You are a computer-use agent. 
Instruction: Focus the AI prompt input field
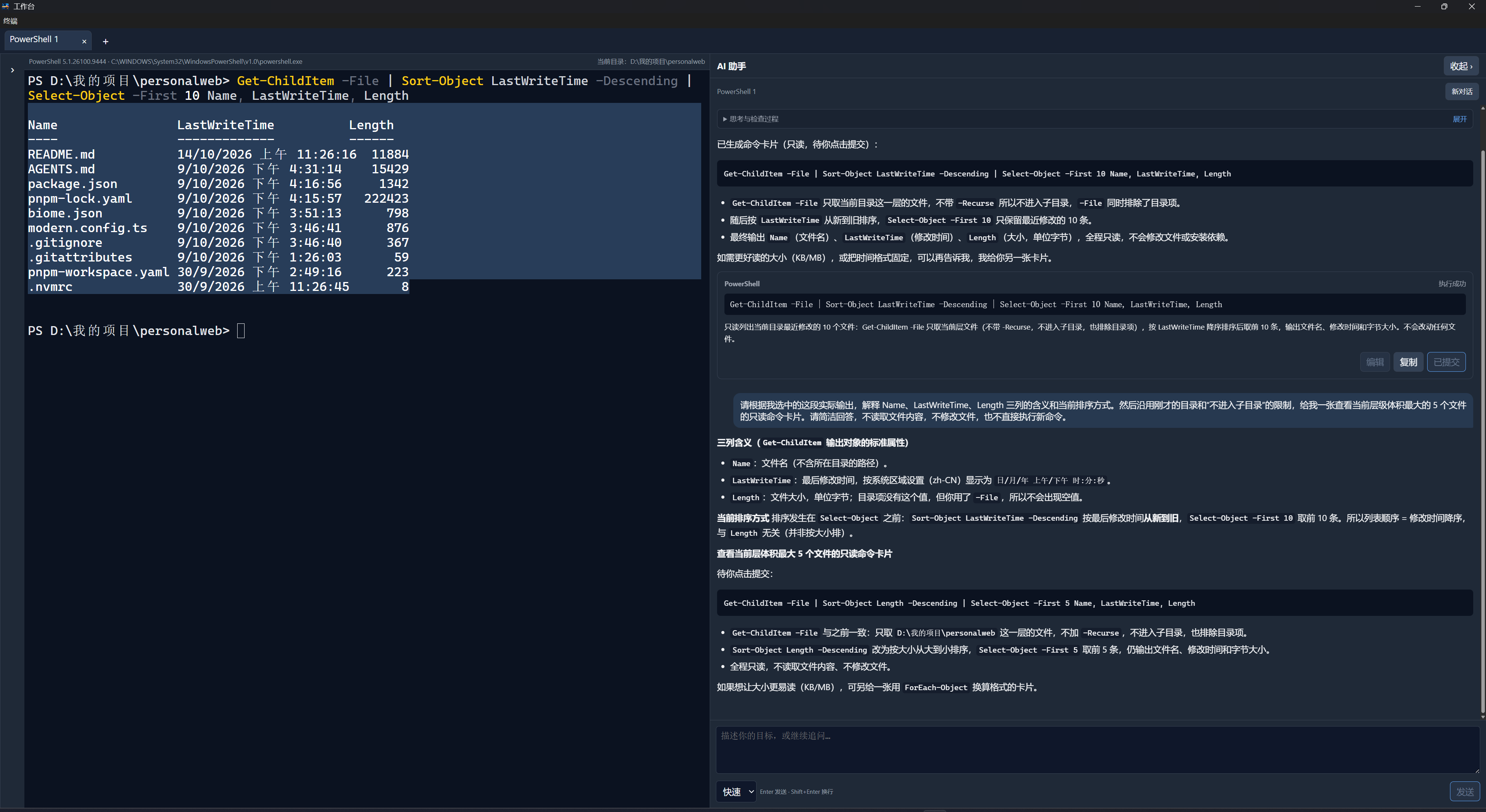click(x=1098, y=750)
